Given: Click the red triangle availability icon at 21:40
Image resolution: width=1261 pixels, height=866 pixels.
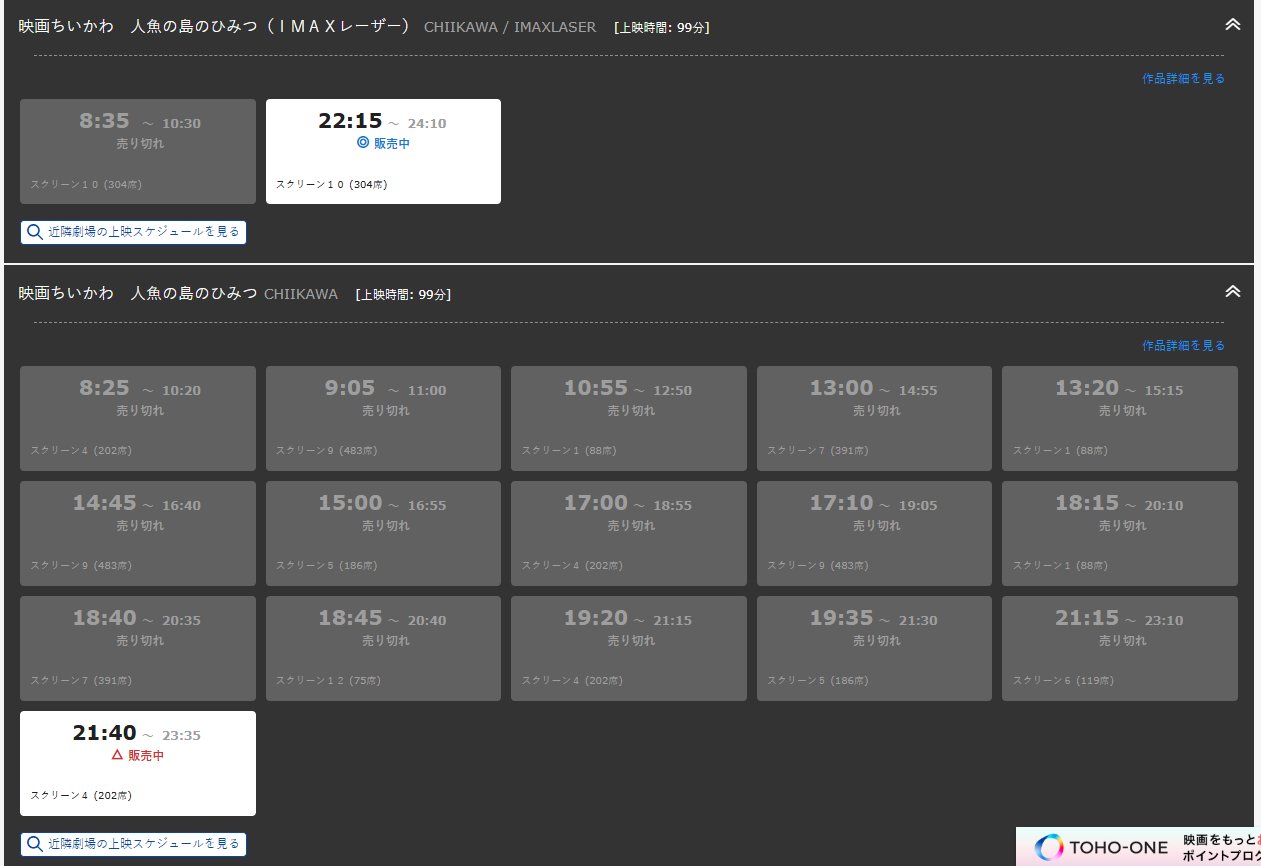Looking at the screenshot, I should click(x=117, y=755).
